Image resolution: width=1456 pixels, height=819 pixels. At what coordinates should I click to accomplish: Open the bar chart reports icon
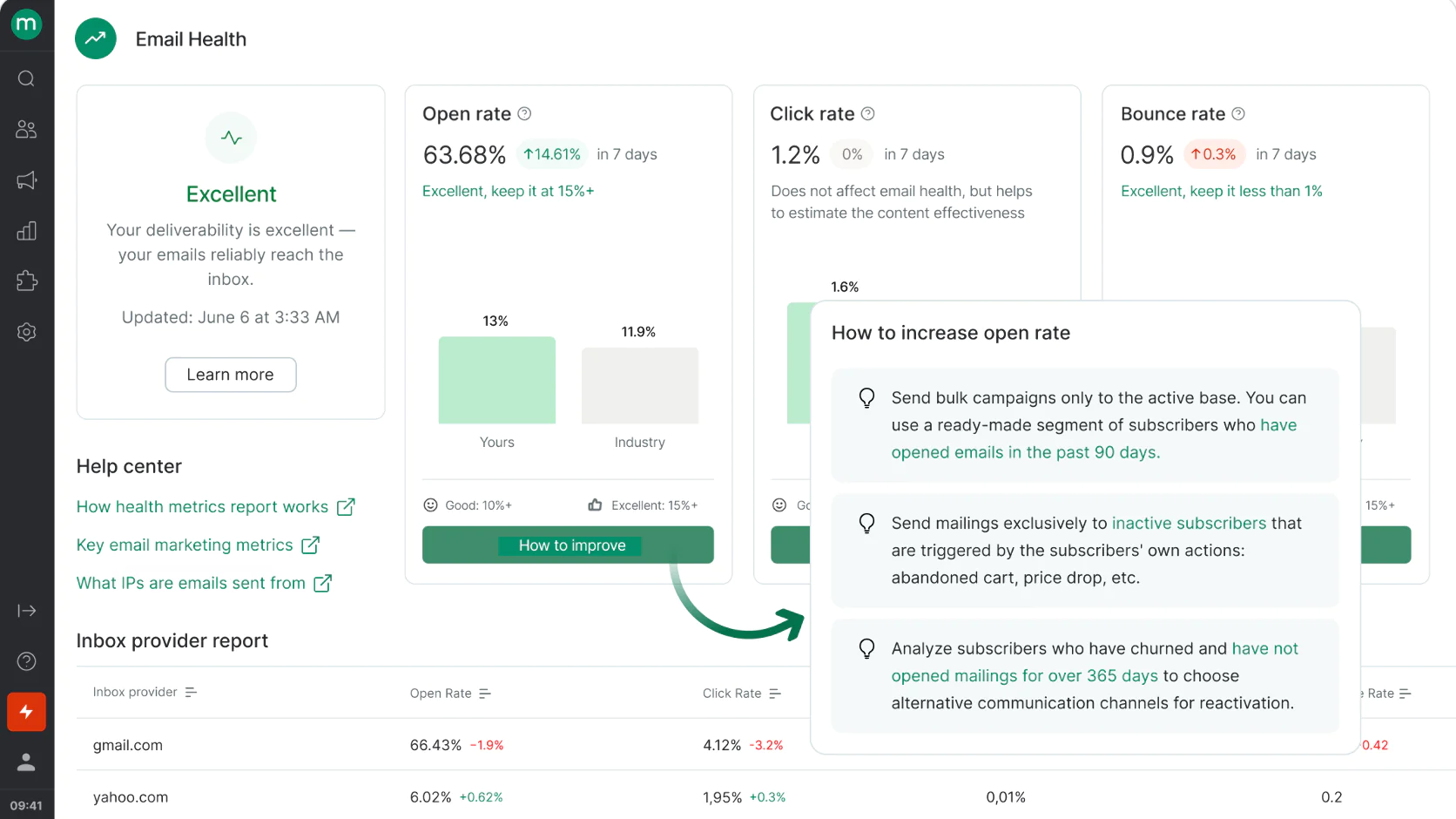26,231
